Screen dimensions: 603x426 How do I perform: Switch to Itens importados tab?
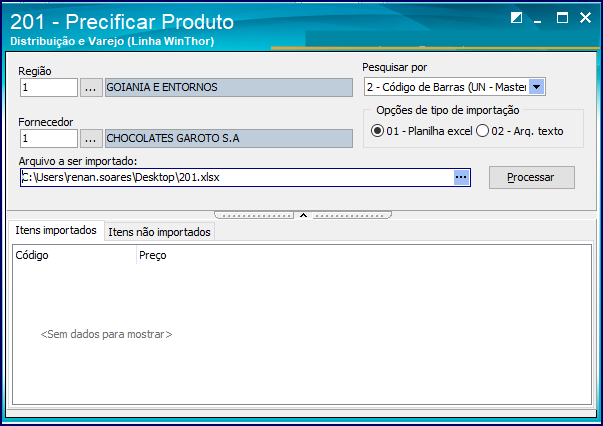click(56, 230)
